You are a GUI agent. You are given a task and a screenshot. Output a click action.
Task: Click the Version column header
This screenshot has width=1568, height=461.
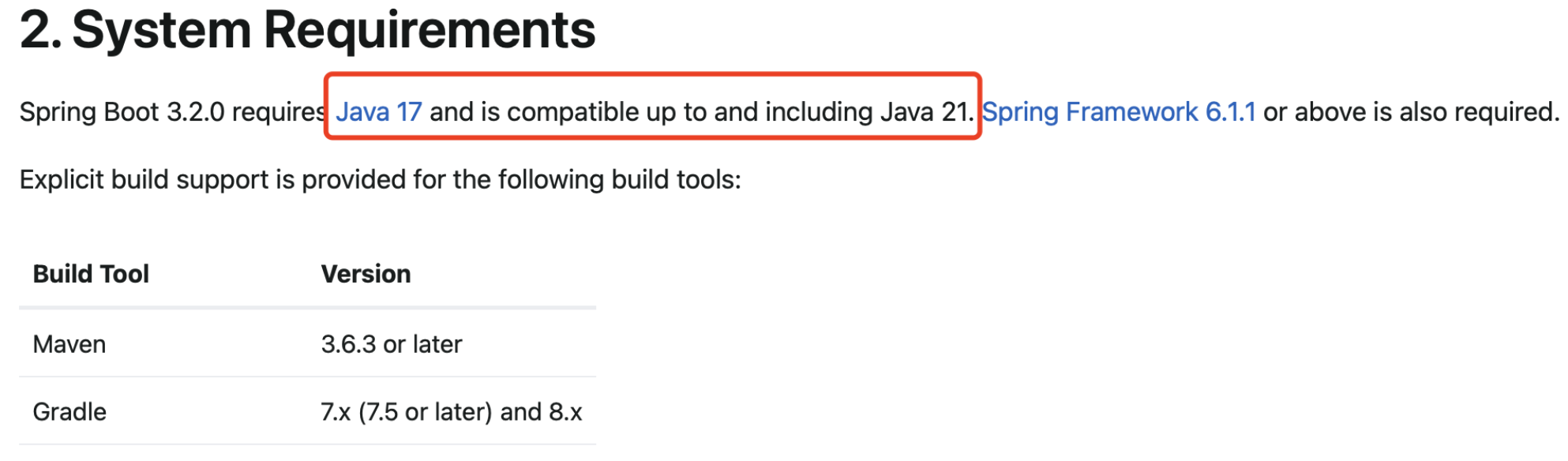point(366,274)
